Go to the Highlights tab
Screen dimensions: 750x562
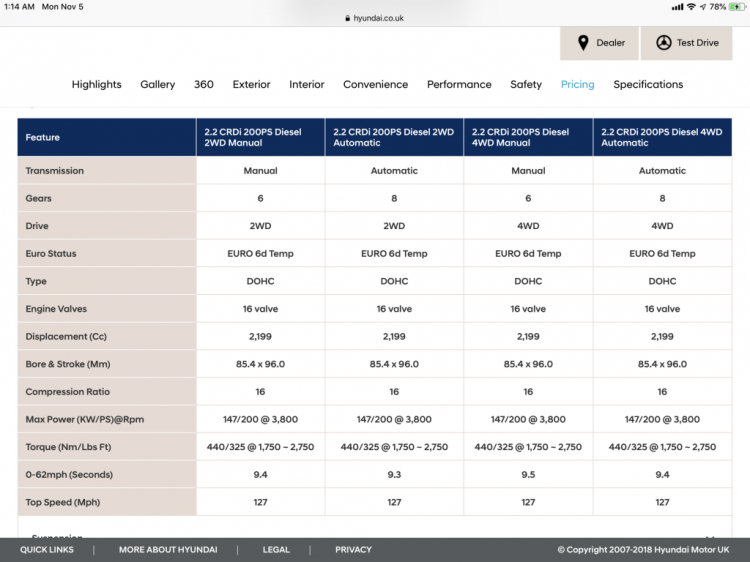click(x=97, y=85)
